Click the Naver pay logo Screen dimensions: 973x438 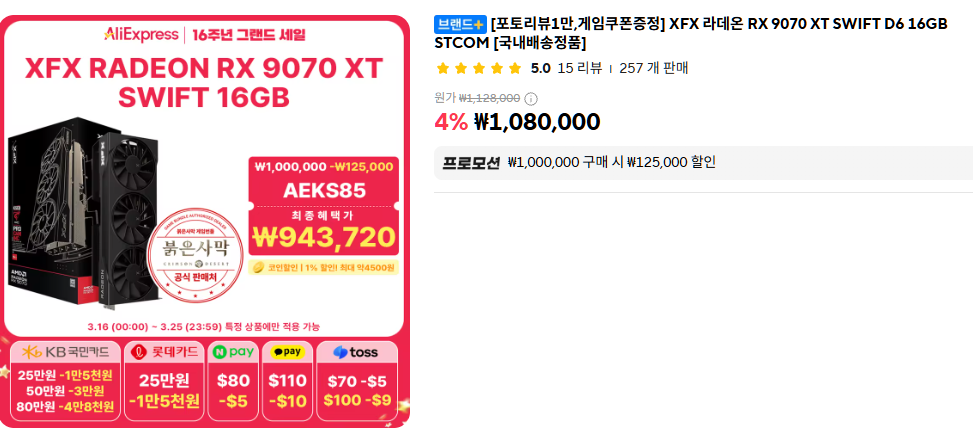[232, 352]
